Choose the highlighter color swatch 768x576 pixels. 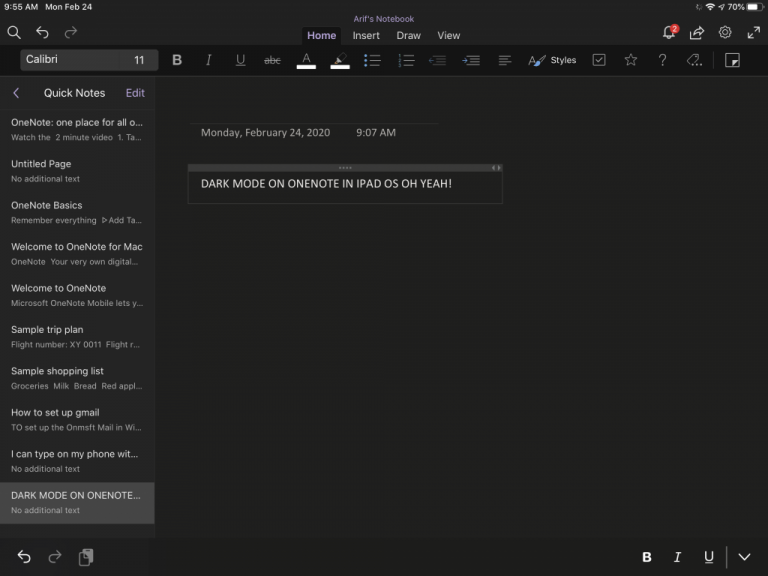pos(340,61)
